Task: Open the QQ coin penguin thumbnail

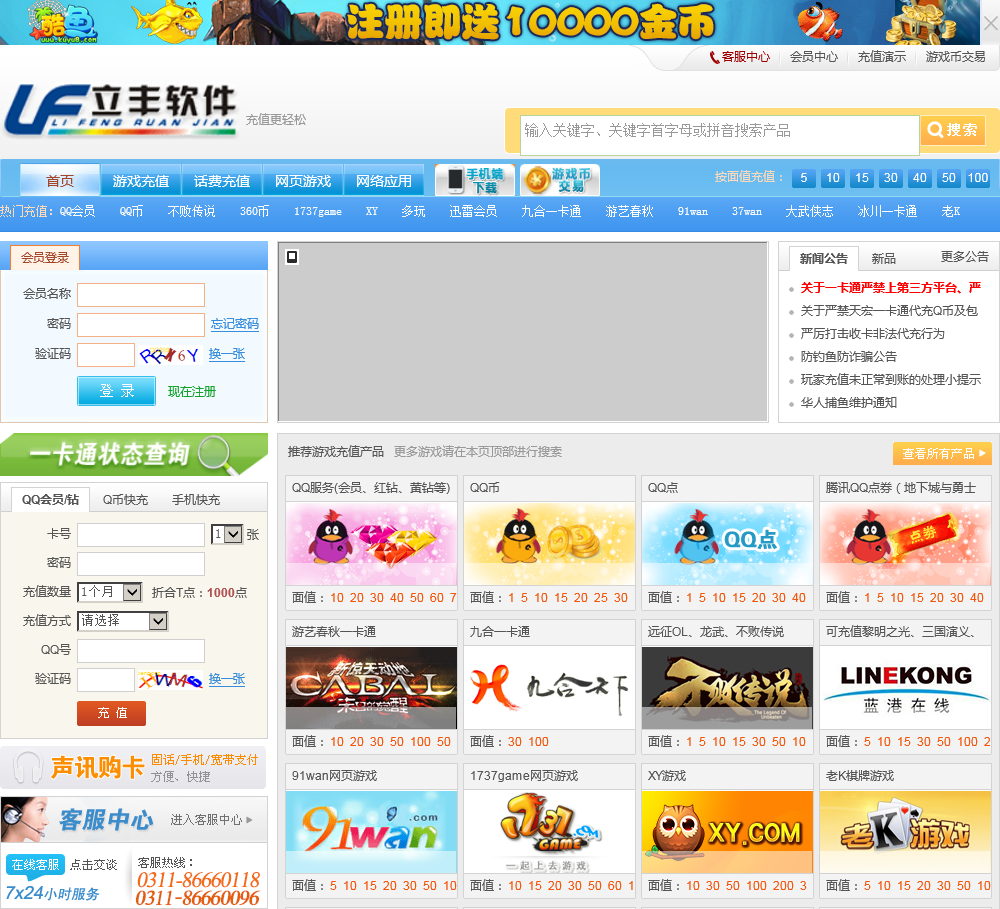Action: click(549, 543)
